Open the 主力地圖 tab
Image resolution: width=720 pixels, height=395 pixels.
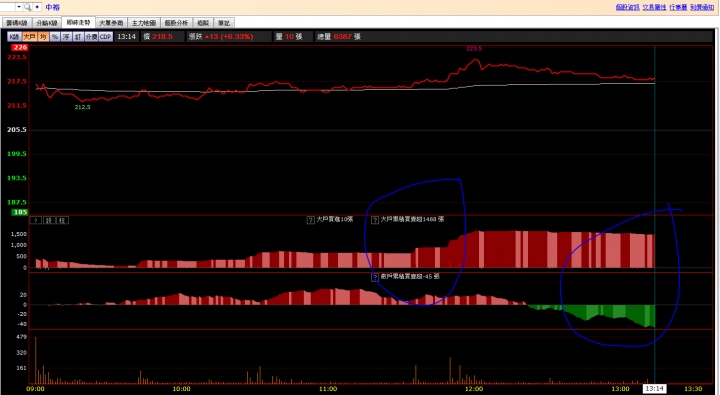(144, 23)
